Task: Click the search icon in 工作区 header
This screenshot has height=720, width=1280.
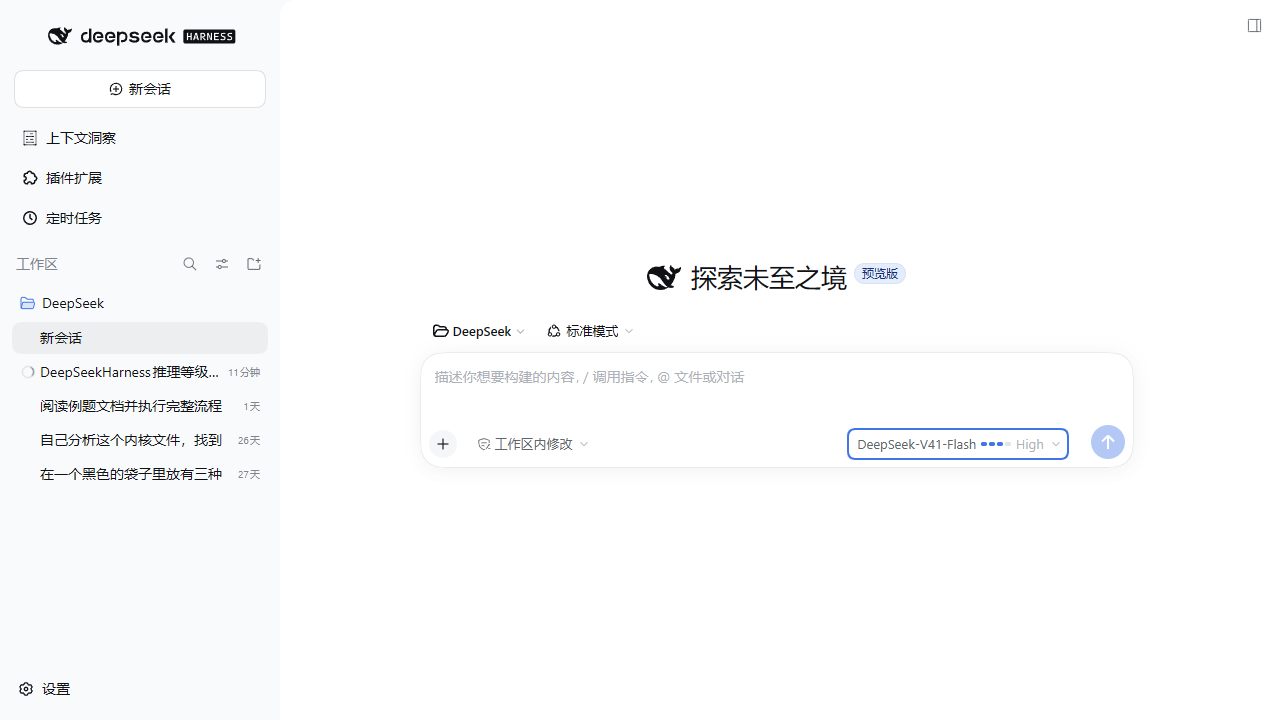Action: tap(190, 264)
